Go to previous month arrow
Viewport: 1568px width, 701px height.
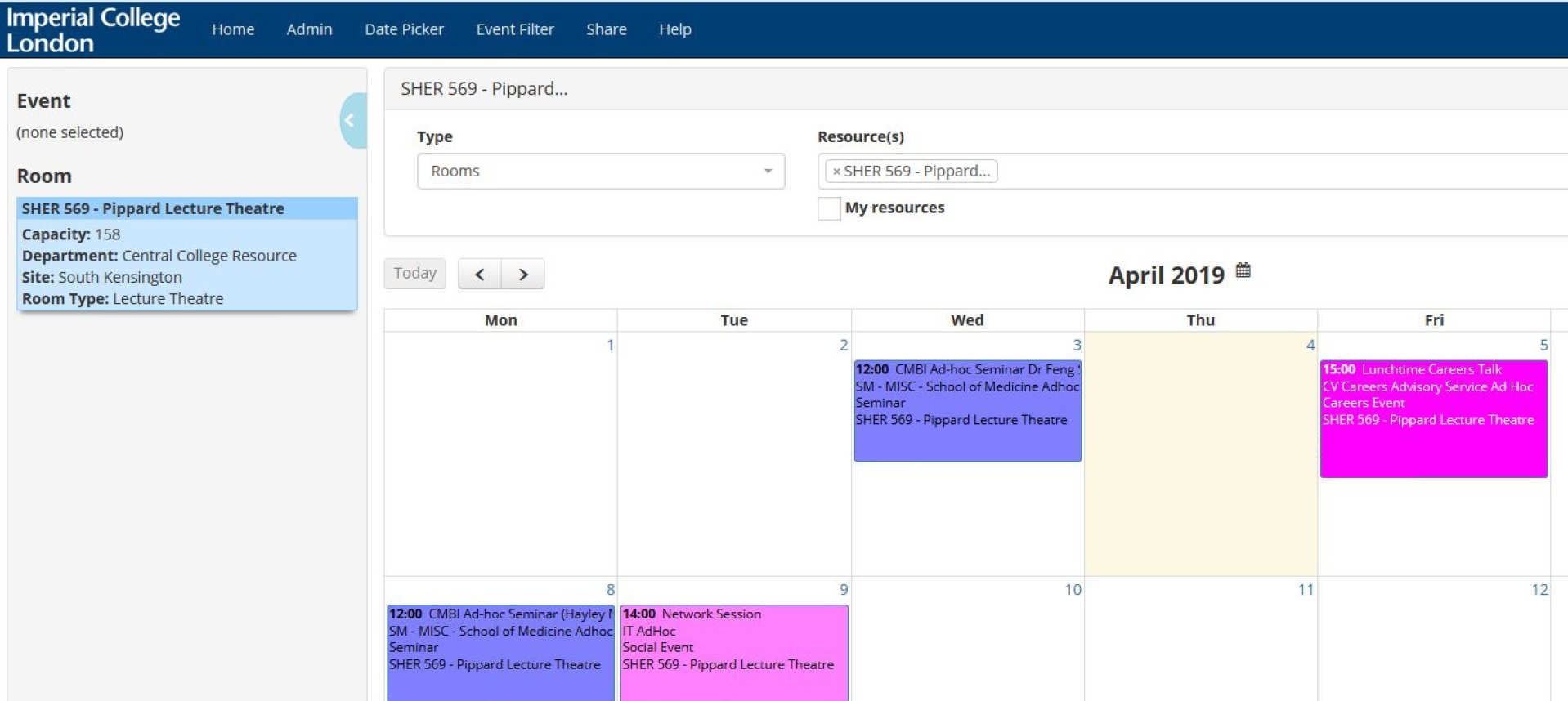tap(480, 274)
